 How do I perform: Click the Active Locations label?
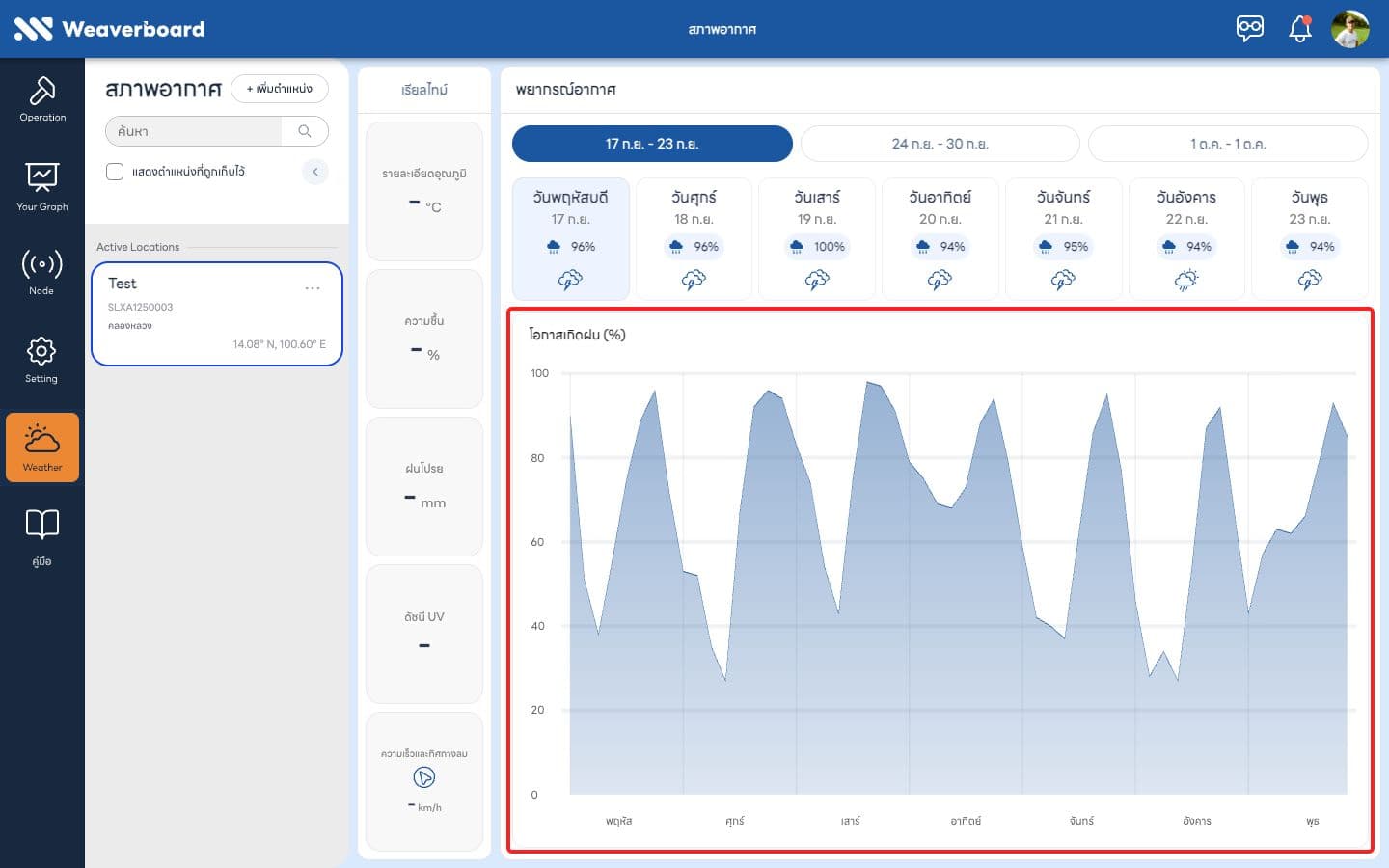pos(138,247)
